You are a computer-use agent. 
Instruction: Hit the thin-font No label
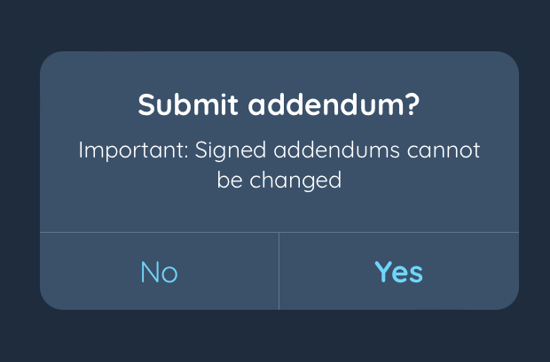tap(159, 272)
